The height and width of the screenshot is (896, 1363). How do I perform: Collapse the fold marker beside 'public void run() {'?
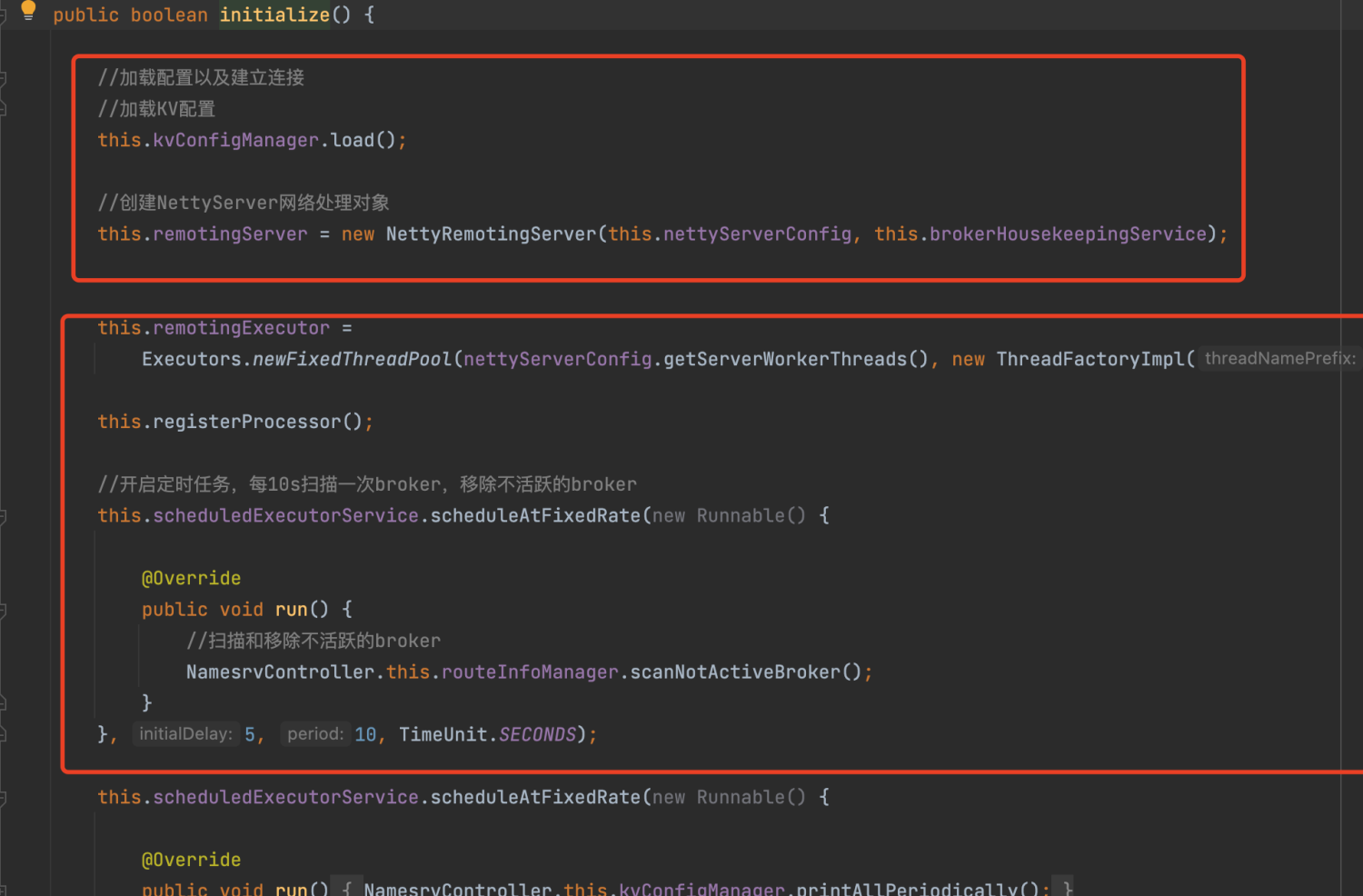point(3,611)
